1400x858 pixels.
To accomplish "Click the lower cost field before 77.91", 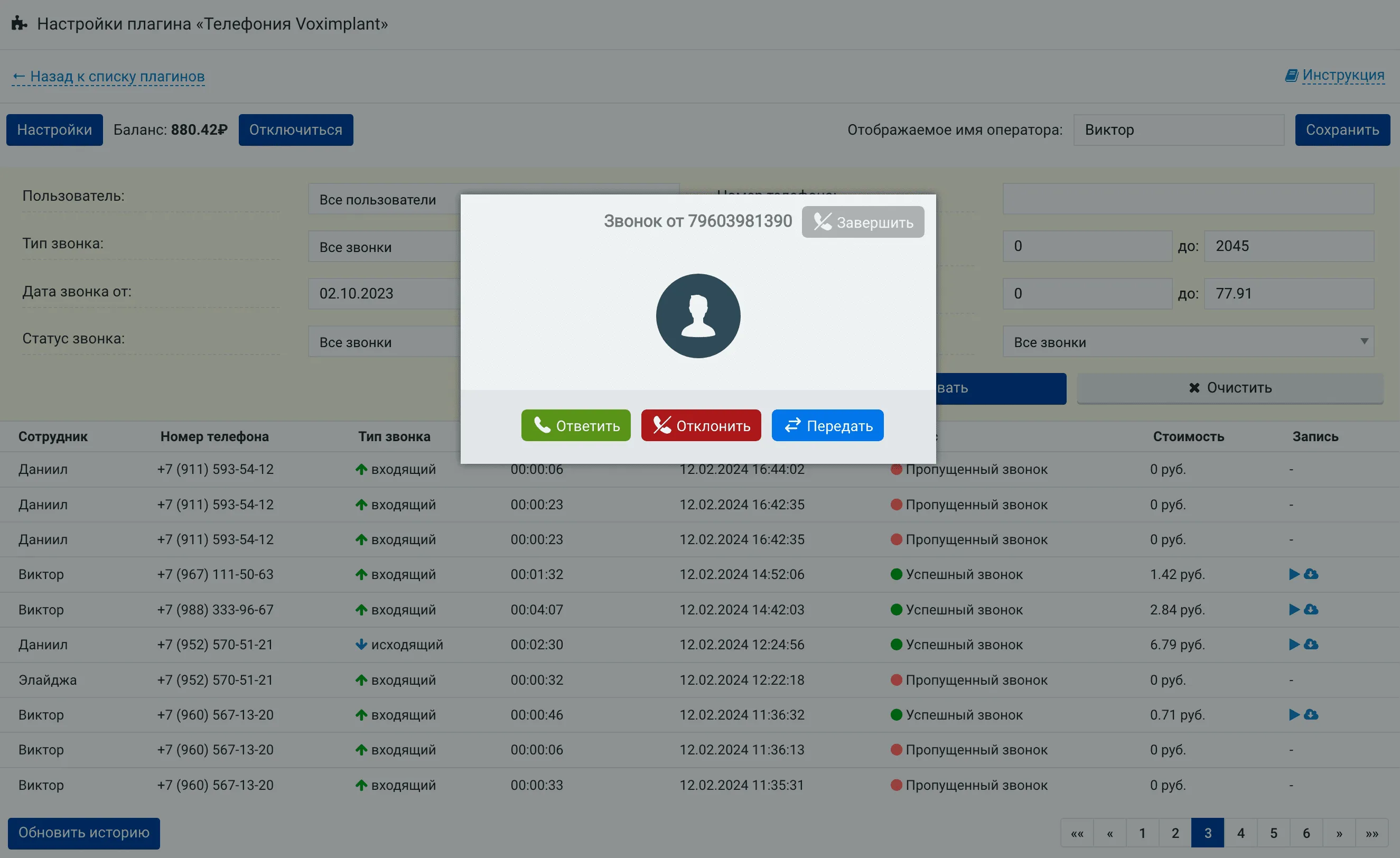I will (1087, 294).
